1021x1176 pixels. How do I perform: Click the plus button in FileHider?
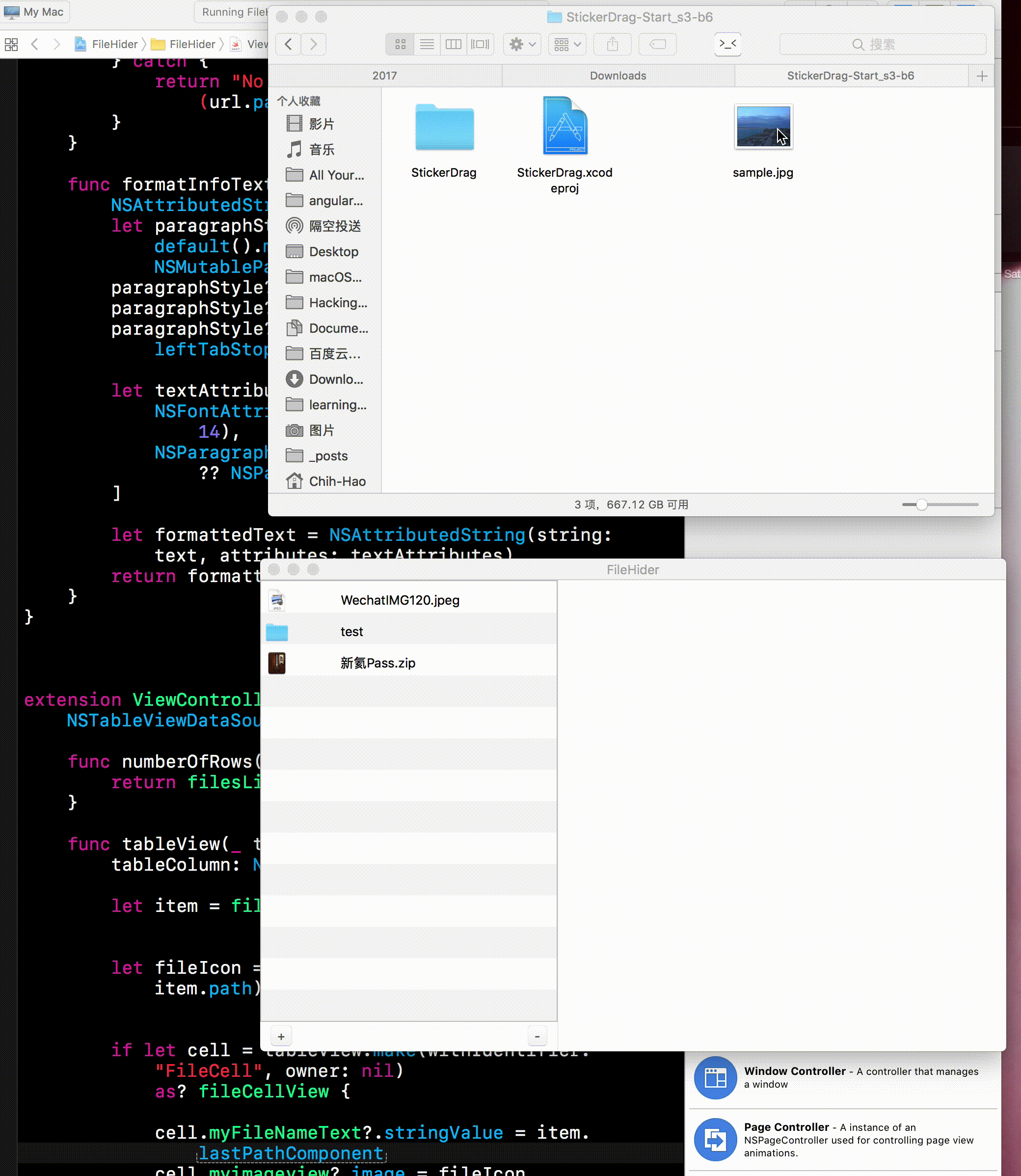[x=281, y=1037]
